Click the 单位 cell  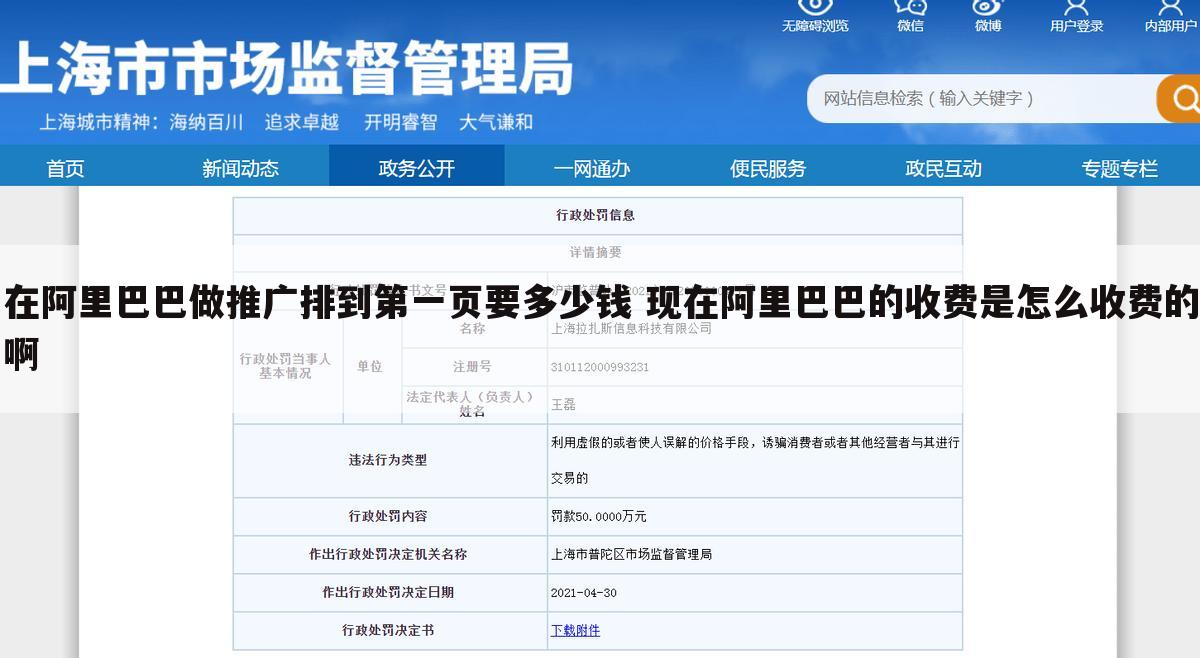(370, 367)
